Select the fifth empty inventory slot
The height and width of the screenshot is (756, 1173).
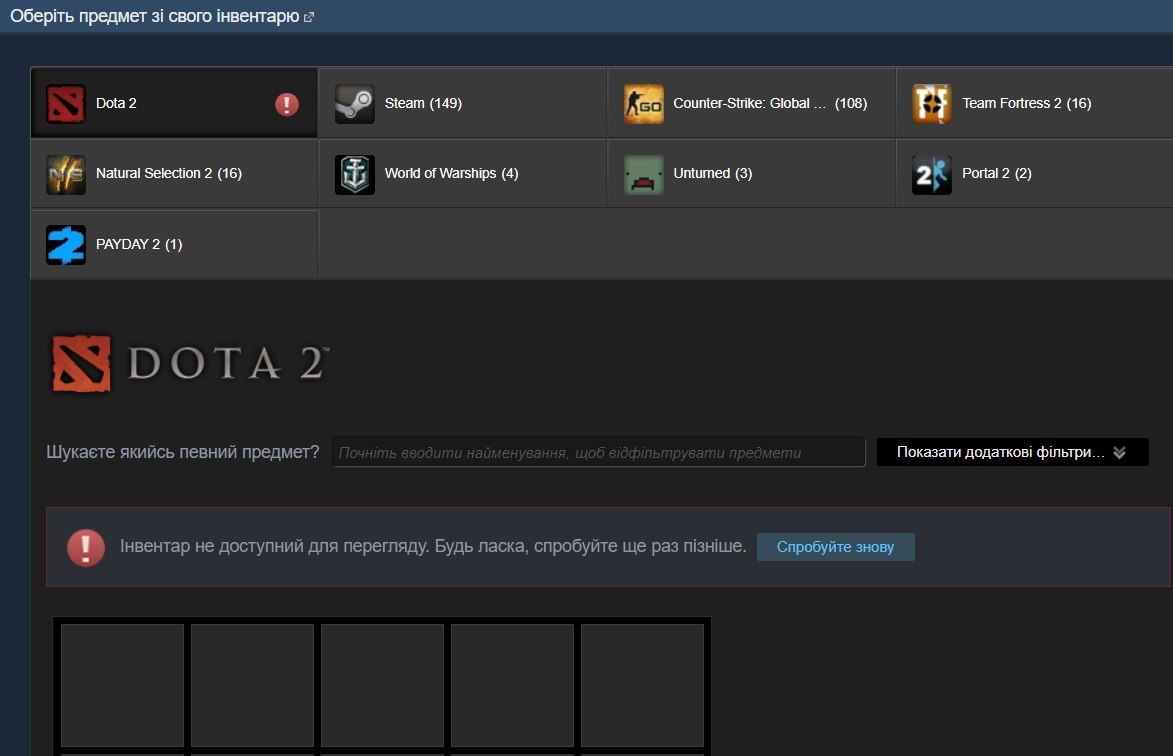pyautogui.click(x=643, y=686)
